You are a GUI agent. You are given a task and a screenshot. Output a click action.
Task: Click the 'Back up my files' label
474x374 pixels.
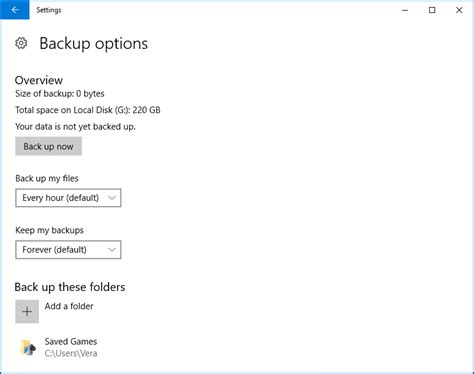click(x=47, y=179)
